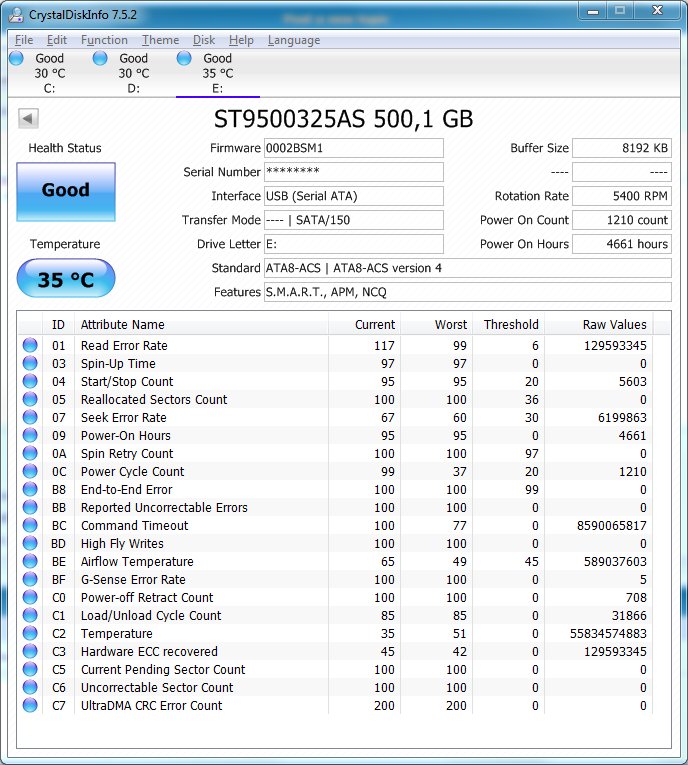Open the Language menu
Image resolution: width=688 pixels, height=765 pixels.
coord(294,40)
